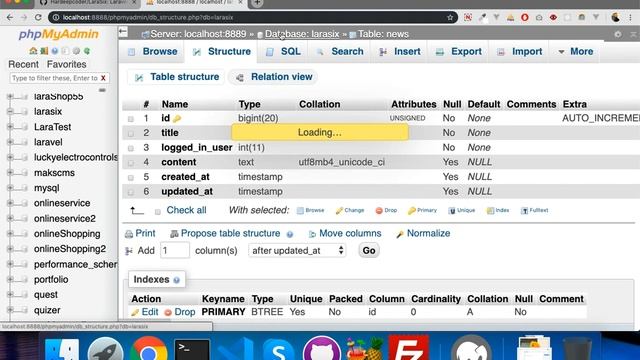Select checkbox for created_at column
The image size is (640, 360).
[x=131, y=178]
